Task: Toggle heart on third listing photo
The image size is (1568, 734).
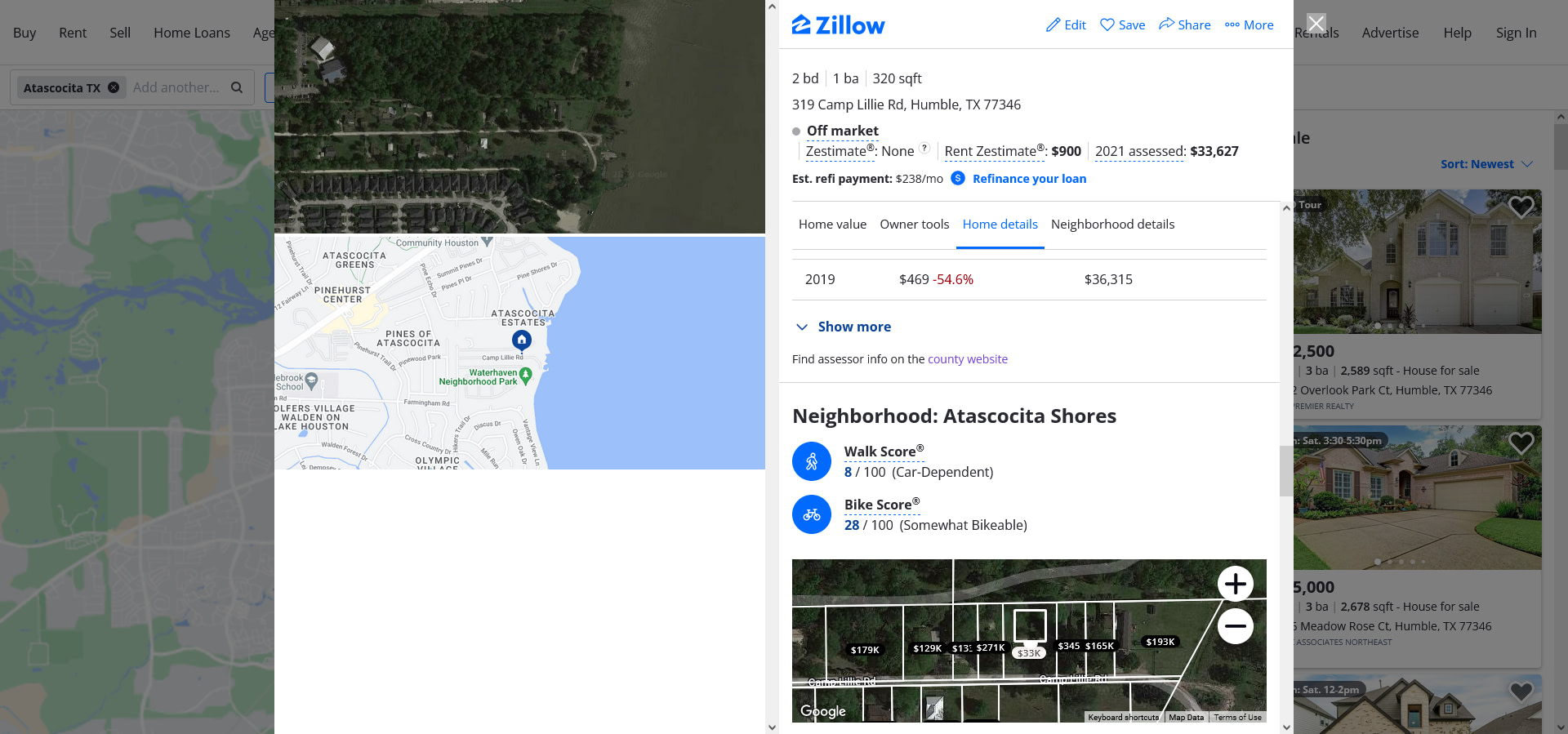Action: click(1521, 692)
